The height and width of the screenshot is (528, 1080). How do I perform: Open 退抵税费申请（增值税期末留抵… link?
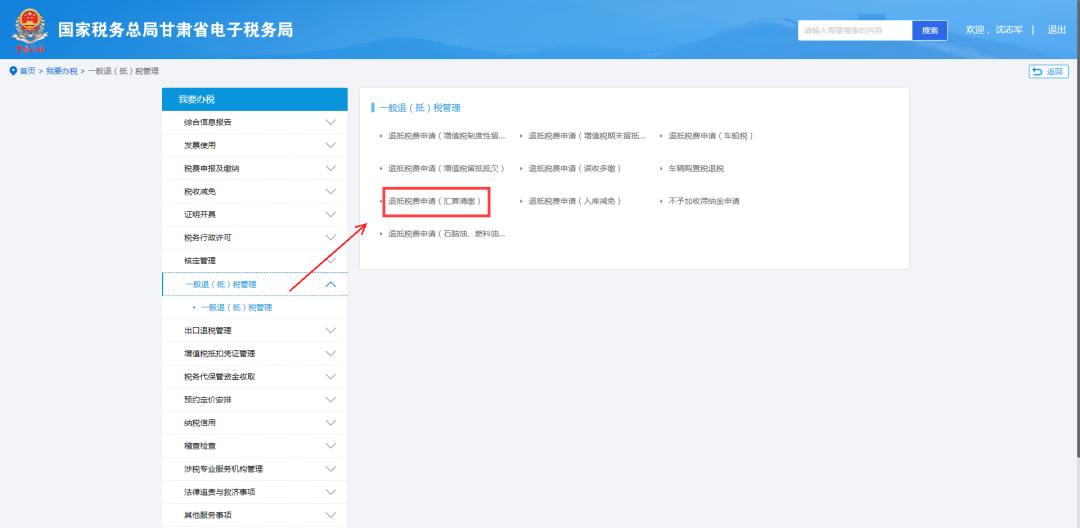587,136
